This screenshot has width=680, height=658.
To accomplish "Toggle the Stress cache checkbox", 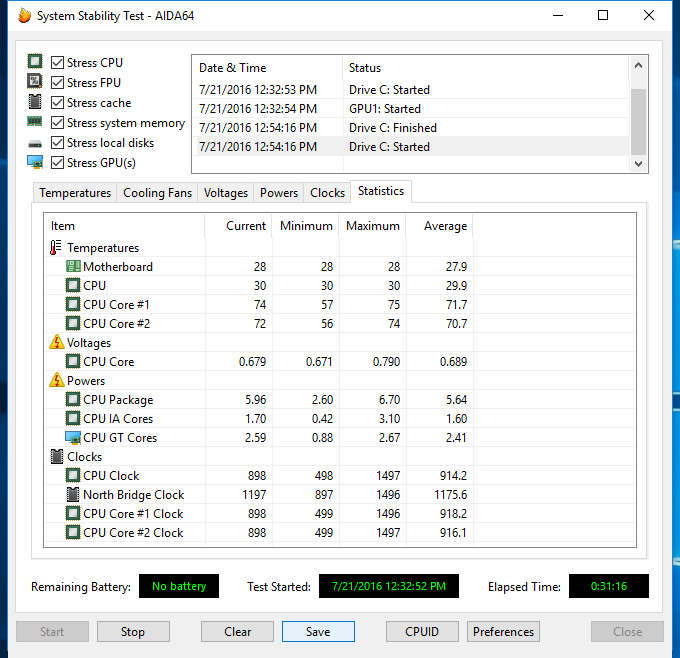I will [x=58, y=103].
